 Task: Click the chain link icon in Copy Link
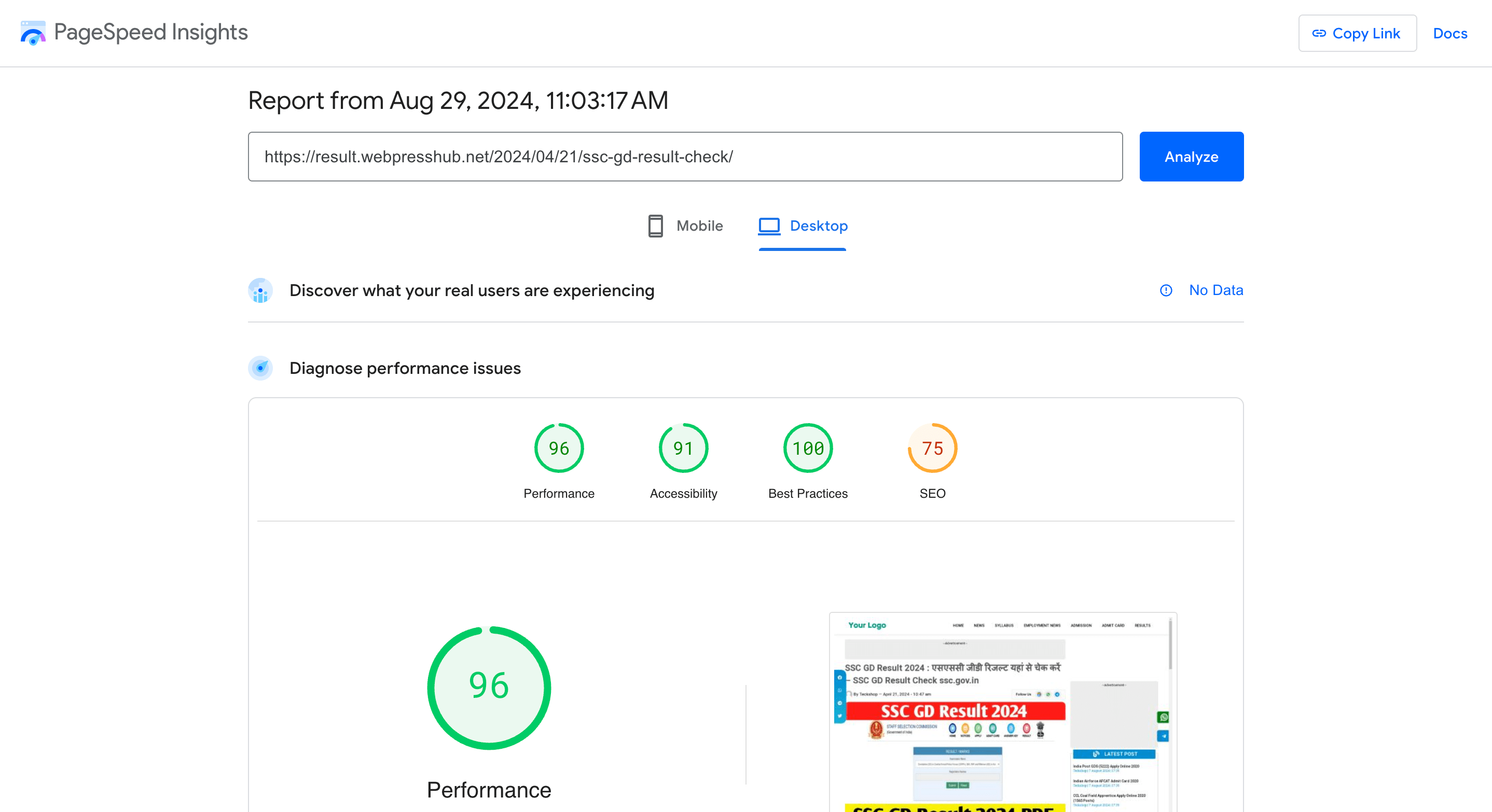1319,34
